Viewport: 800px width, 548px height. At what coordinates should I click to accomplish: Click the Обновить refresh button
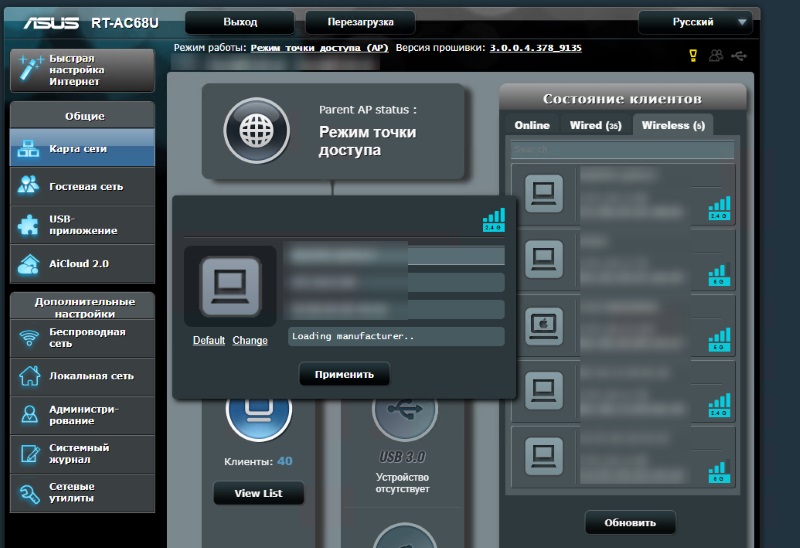[x=630, y=522]
